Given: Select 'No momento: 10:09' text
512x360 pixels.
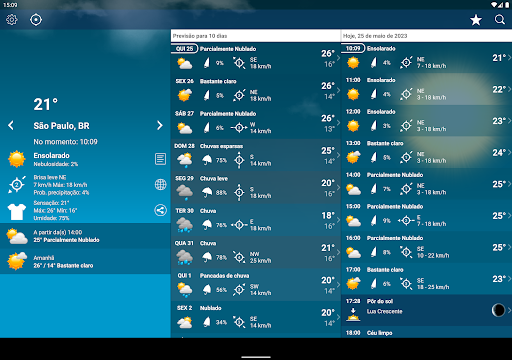Looking at the screenshot, I should (x=65, y=142).
